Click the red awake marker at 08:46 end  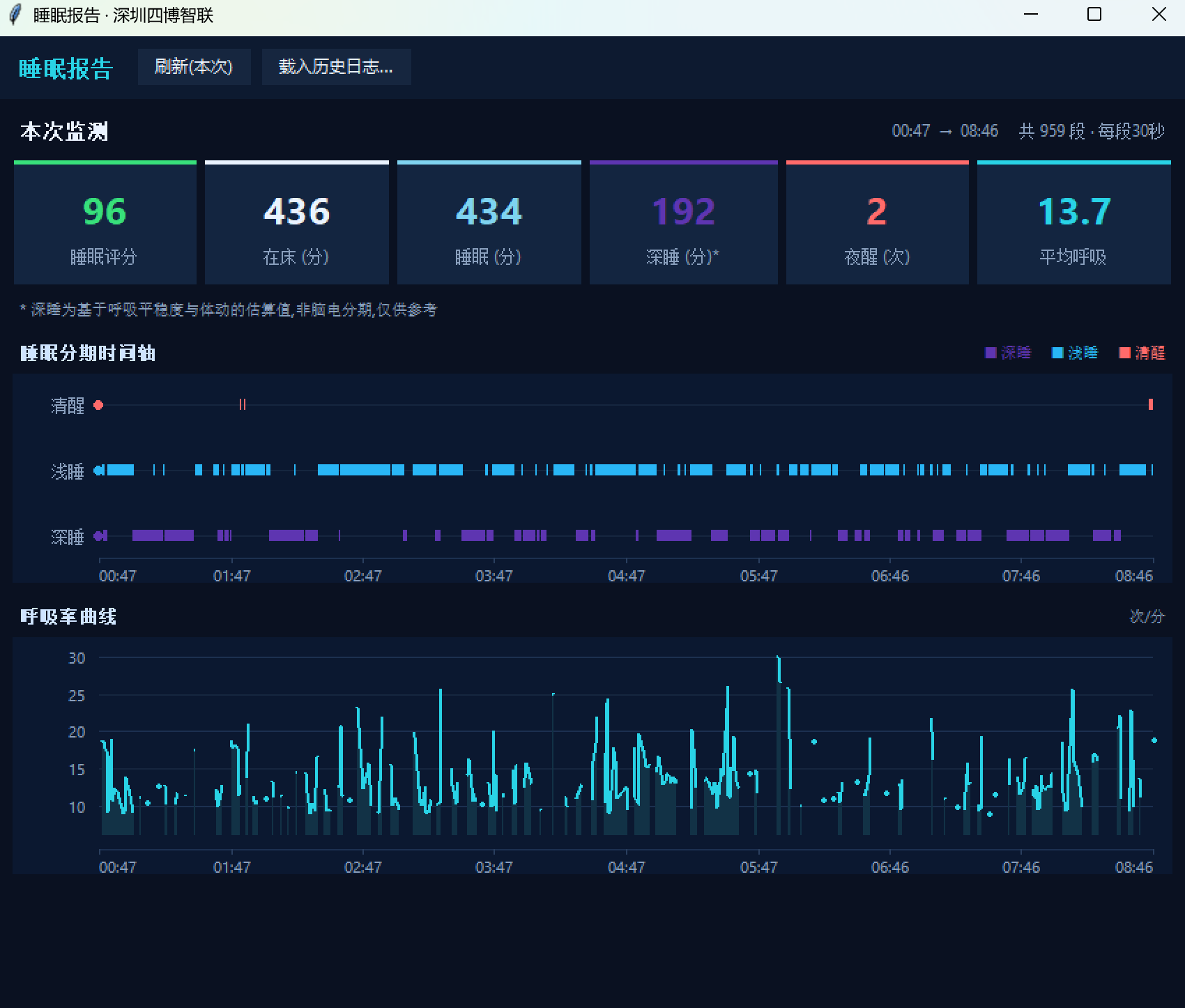[x=1151, y=404]
